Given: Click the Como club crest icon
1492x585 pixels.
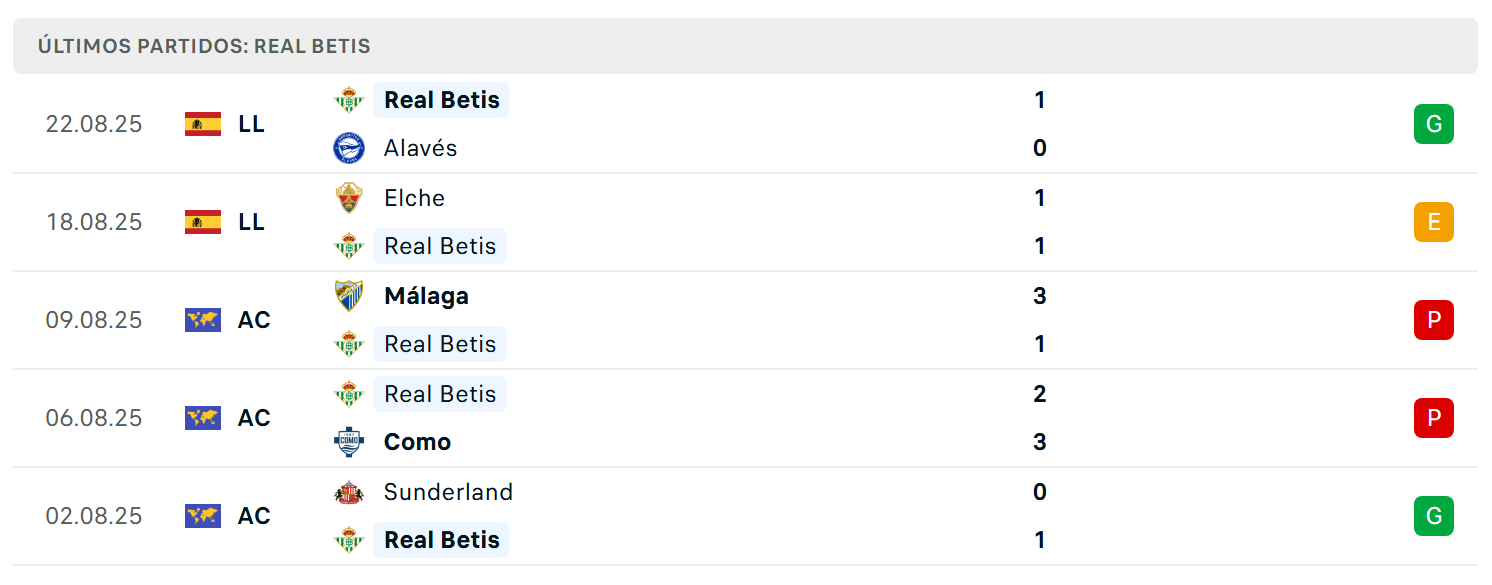Looking at the screenshot, I should coord(349,442).
